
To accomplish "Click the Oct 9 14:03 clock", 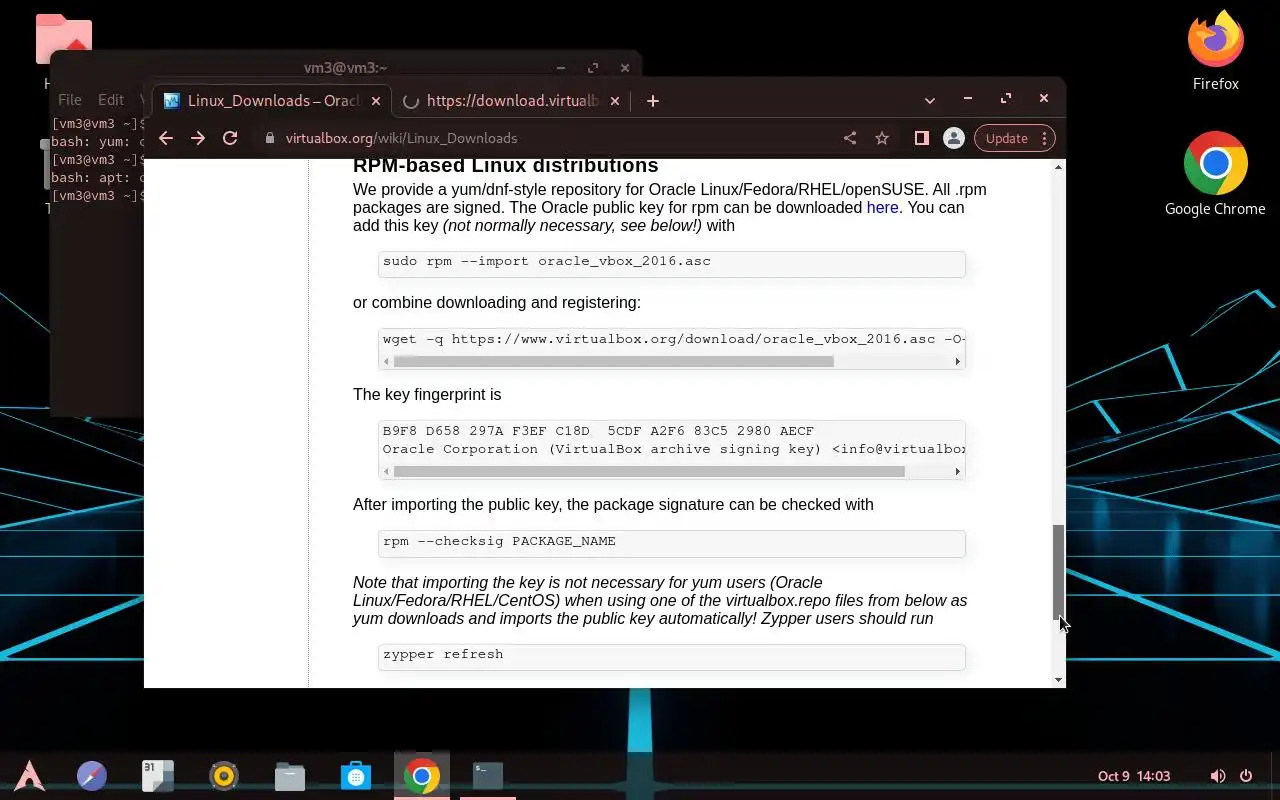I will pyautogui.click(x=1134, y=776).
